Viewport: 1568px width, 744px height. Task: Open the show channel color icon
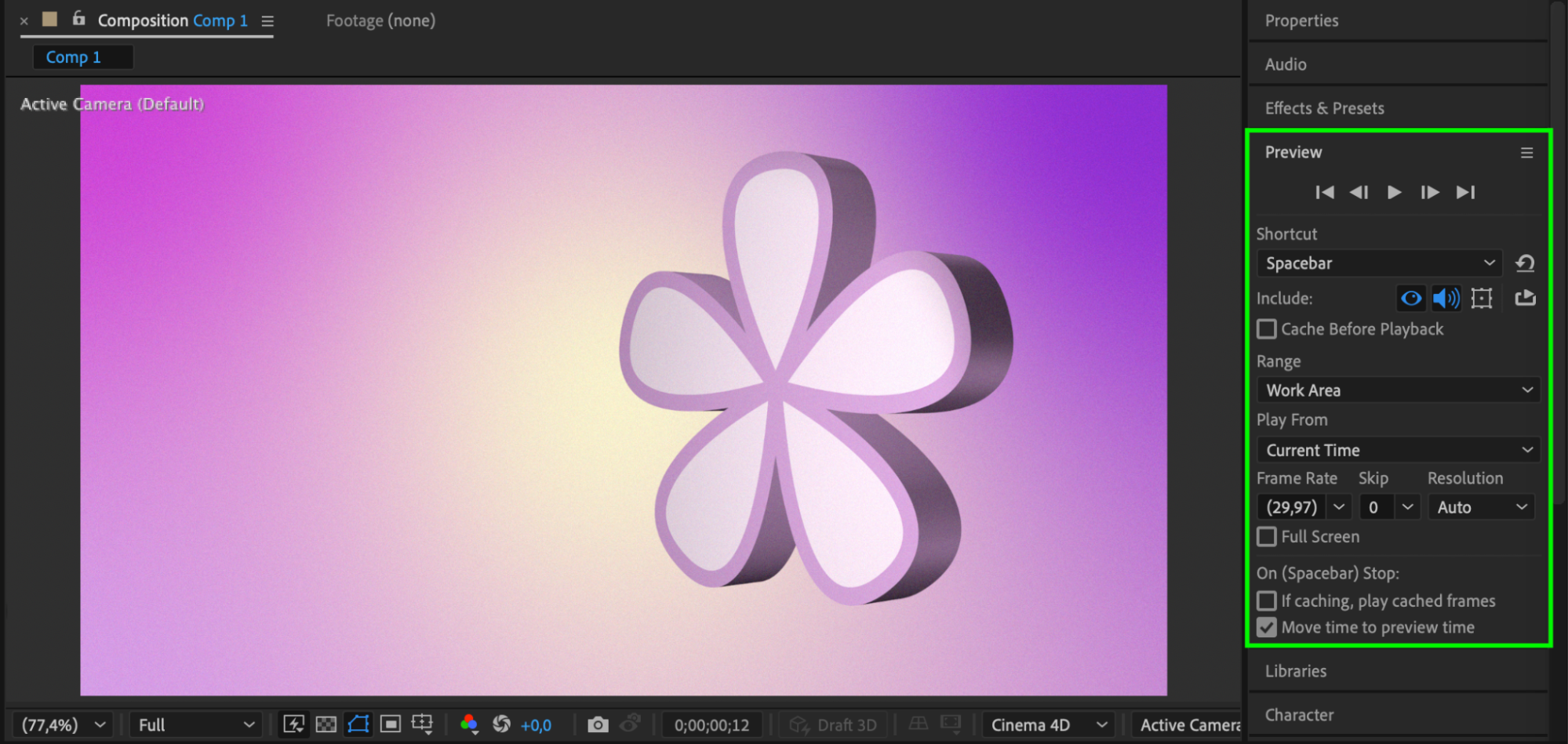(x=469, y=724)
